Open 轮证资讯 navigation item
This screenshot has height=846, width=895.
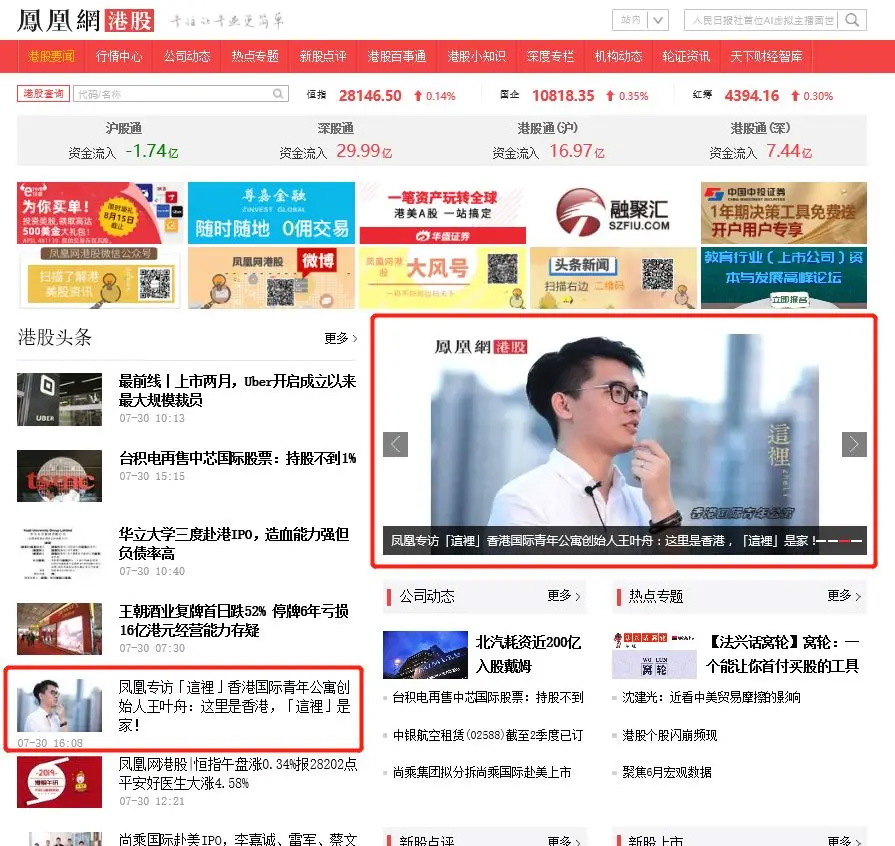[686, 56]
